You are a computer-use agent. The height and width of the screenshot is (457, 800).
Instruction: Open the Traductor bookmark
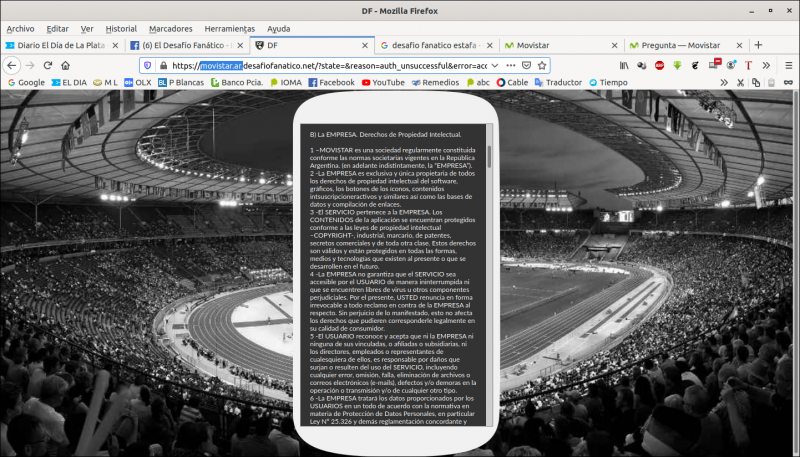pos(558,82)
